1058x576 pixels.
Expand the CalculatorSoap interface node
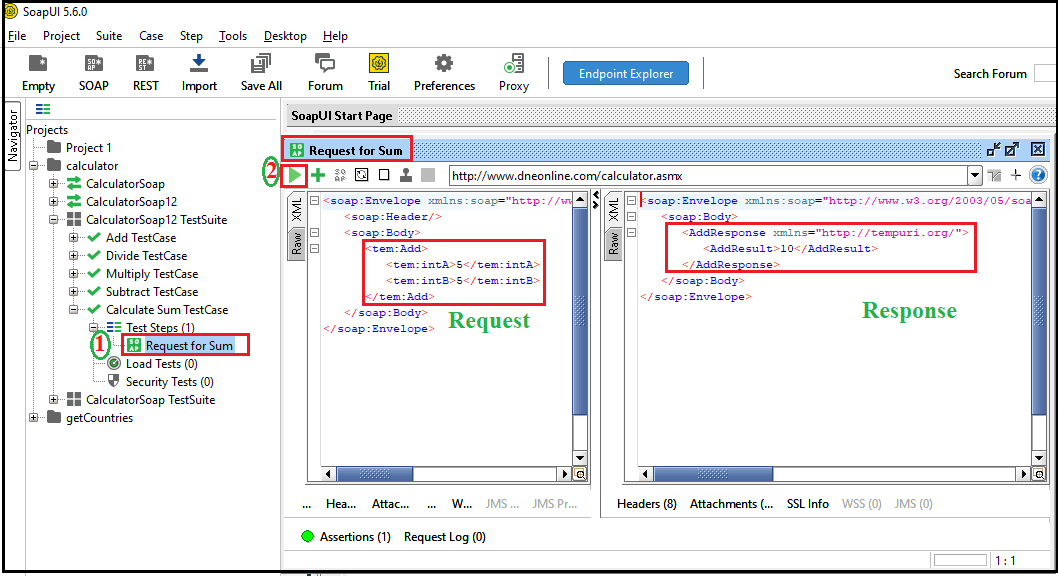tap(53, 183)
